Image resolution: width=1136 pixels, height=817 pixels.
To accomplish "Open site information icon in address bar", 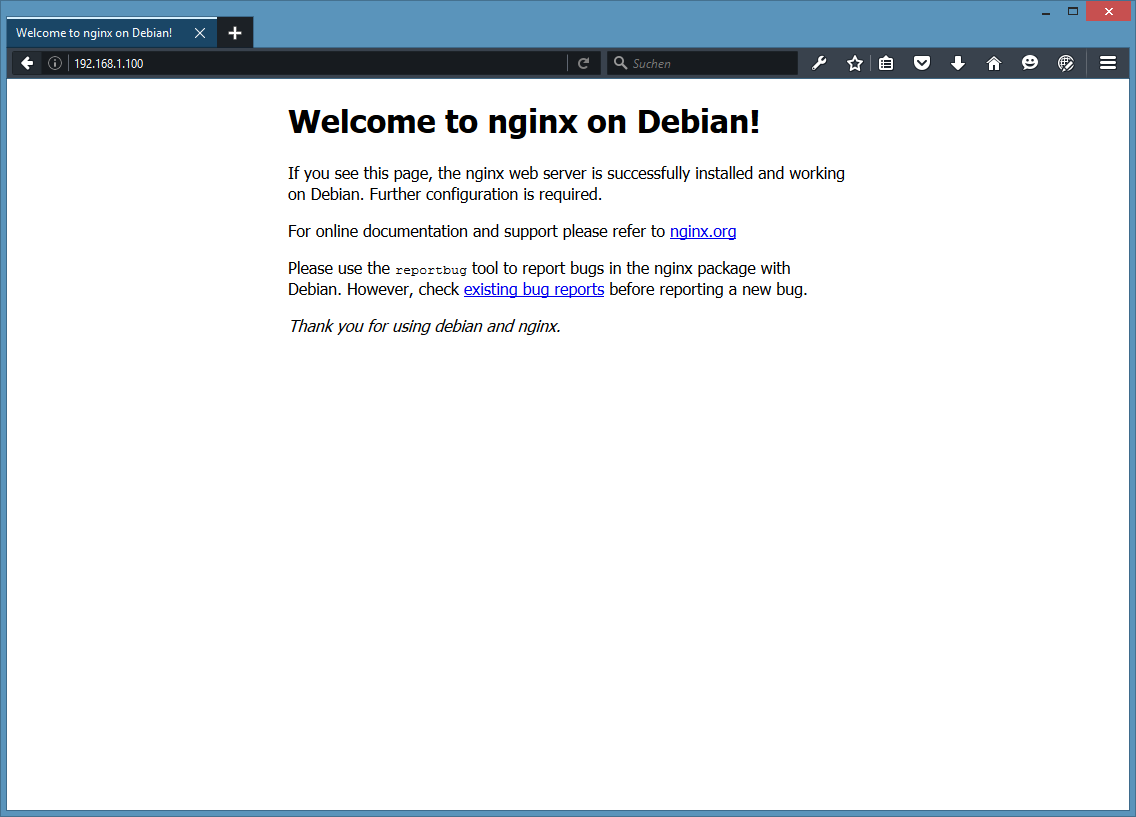I will 54,63.
